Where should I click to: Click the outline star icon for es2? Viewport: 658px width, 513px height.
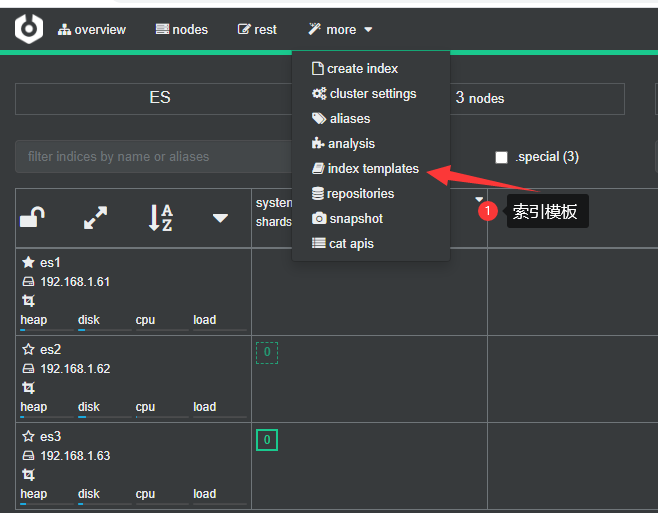coord(28,349)
